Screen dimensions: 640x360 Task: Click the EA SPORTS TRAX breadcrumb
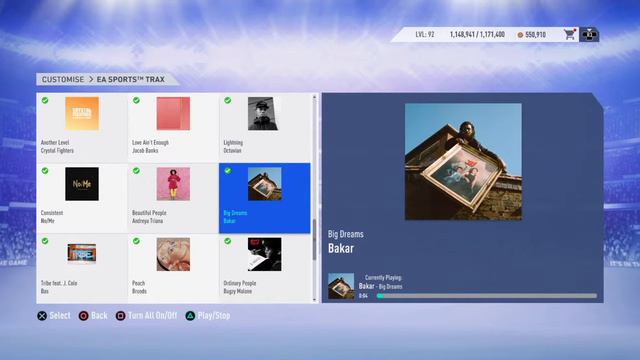coord(131,79)
